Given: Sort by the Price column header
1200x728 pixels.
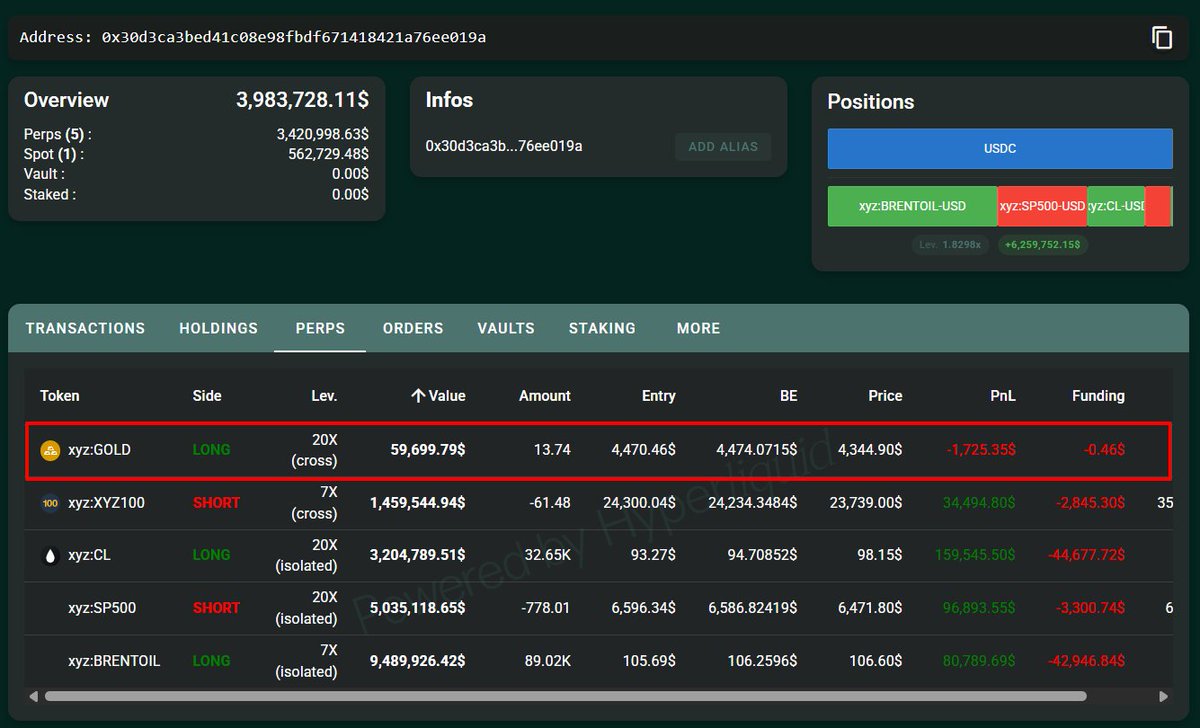Looking at the screenshot, I should click(x=885, y=396).
